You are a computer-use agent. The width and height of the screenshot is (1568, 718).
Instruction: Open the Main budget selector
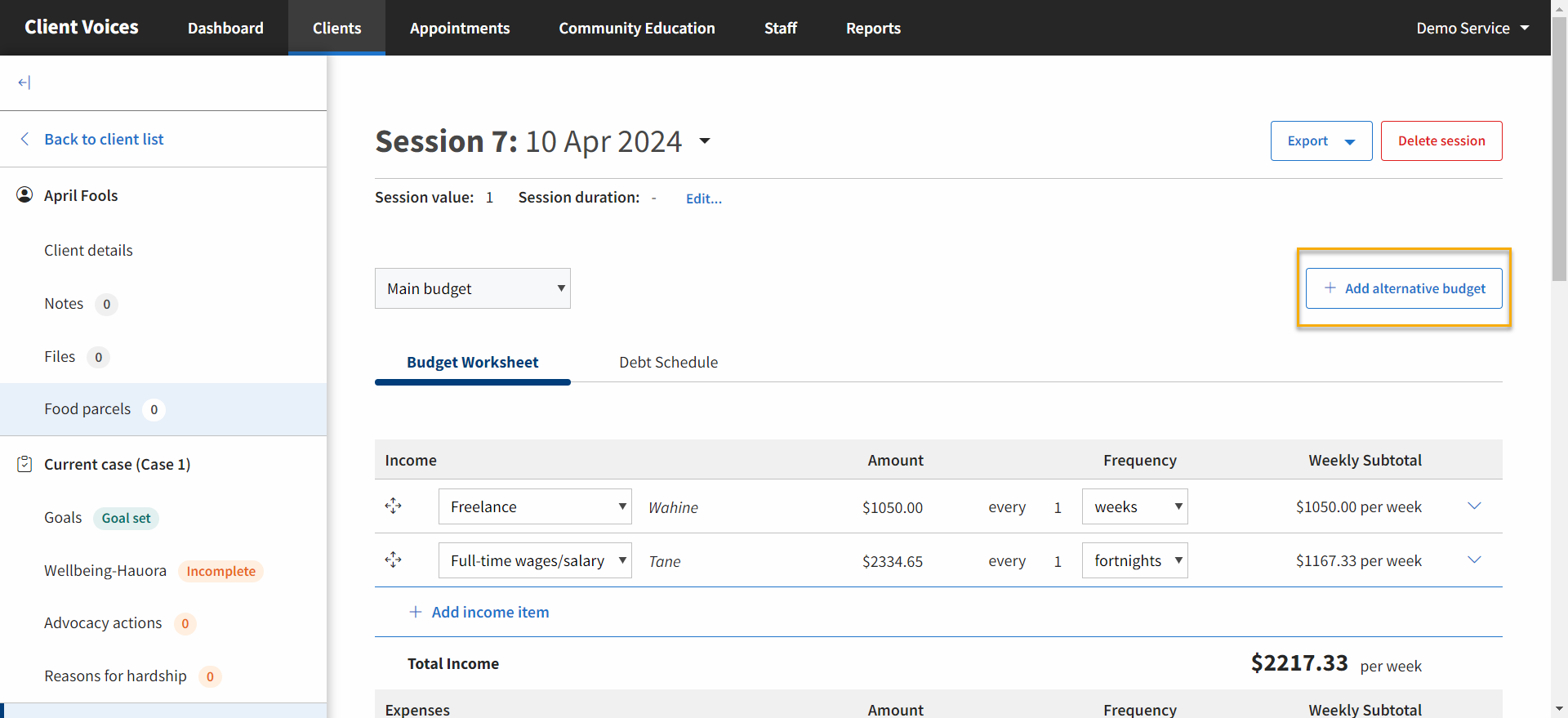473,288
